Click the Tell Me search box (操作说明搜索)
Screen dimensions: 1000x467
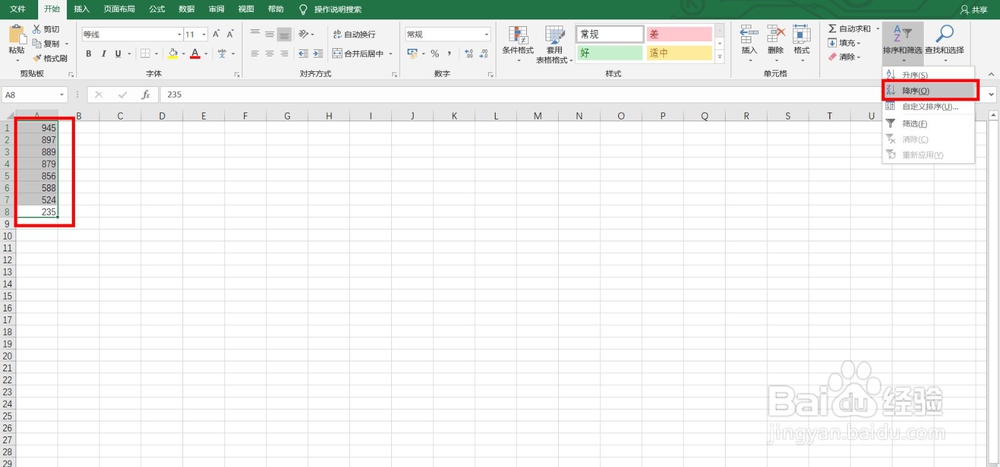coord(330,10)
